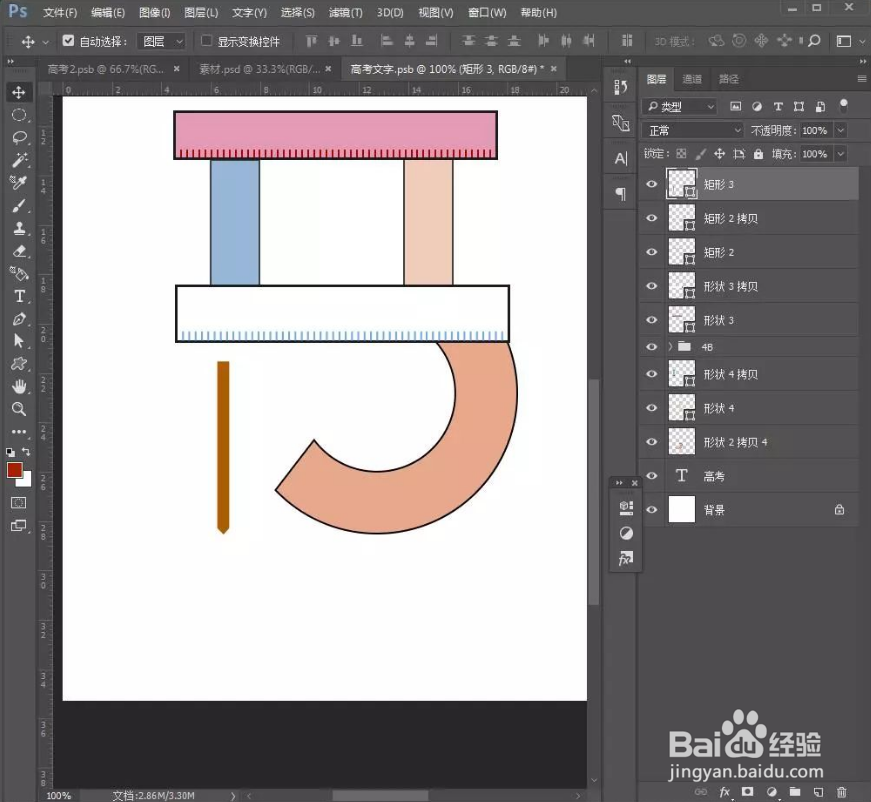
Task: Hide the 矩形 2 layer
Action: 652,252
